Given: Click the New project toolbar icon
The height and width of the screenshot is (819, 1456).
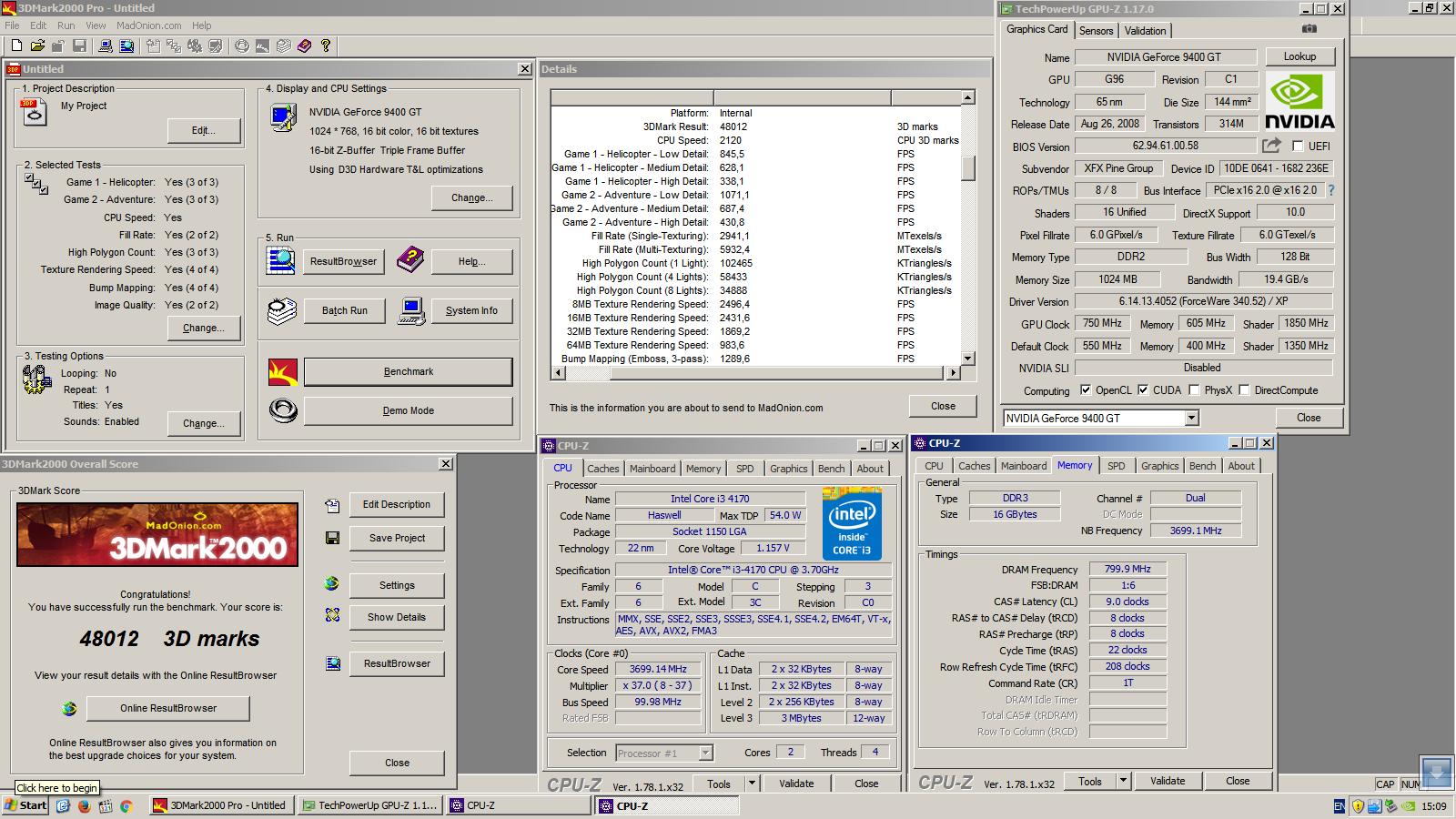Looking at the screenshot, I should point(16,45).
